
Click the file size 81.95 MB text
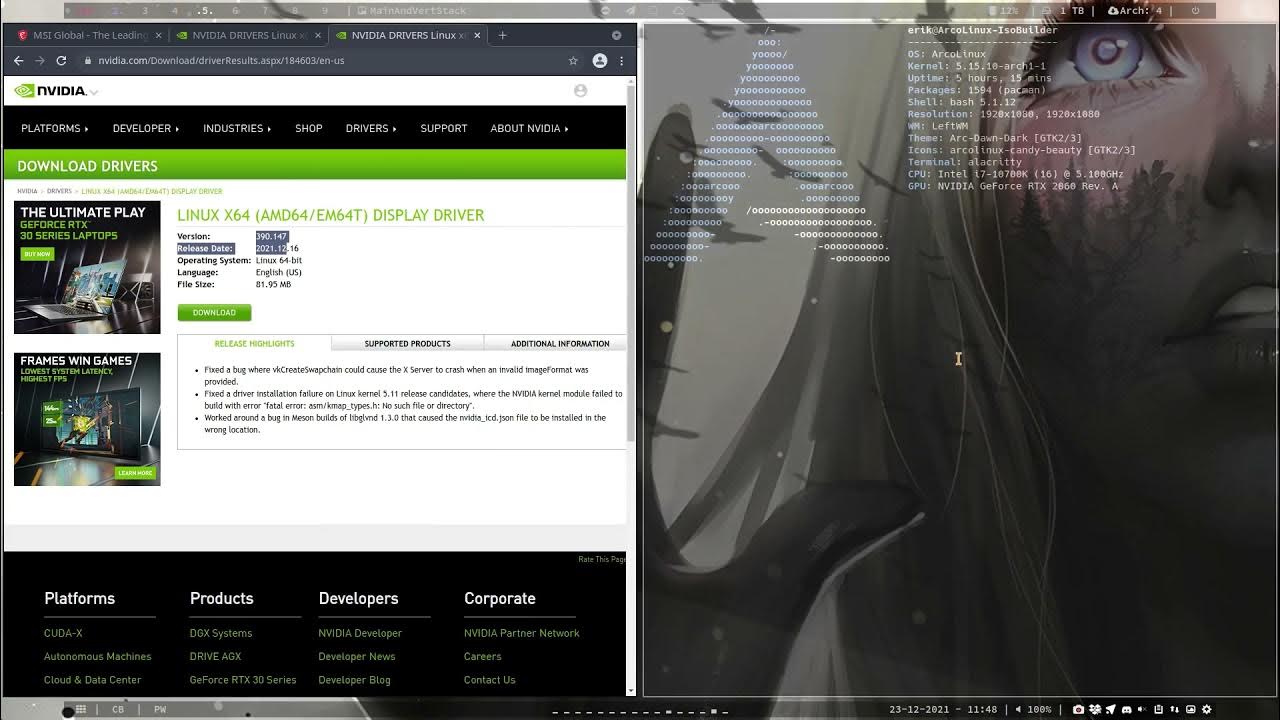[273, 284]
